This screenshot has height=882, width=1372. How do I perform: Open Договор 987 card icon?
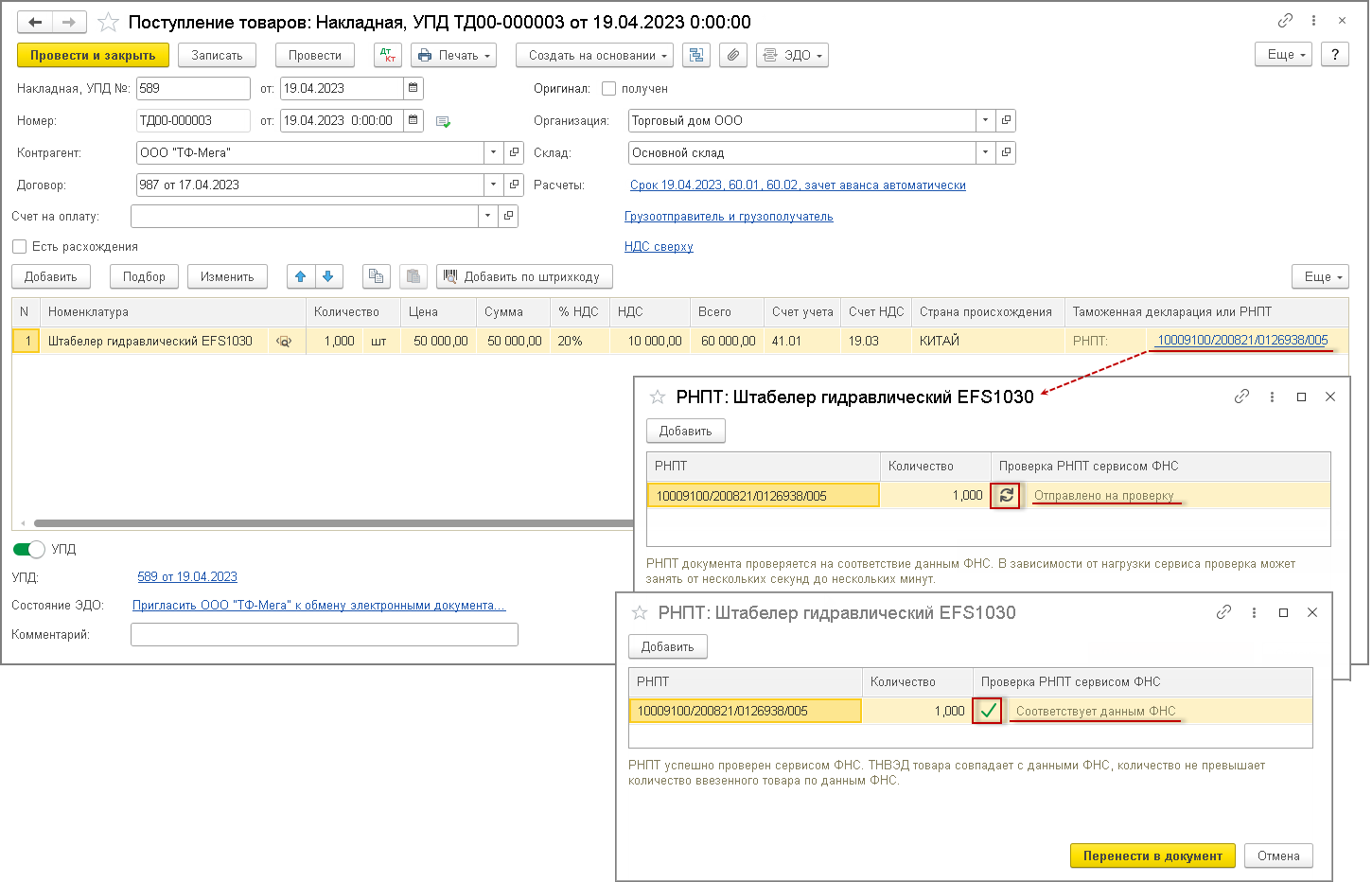515,185
